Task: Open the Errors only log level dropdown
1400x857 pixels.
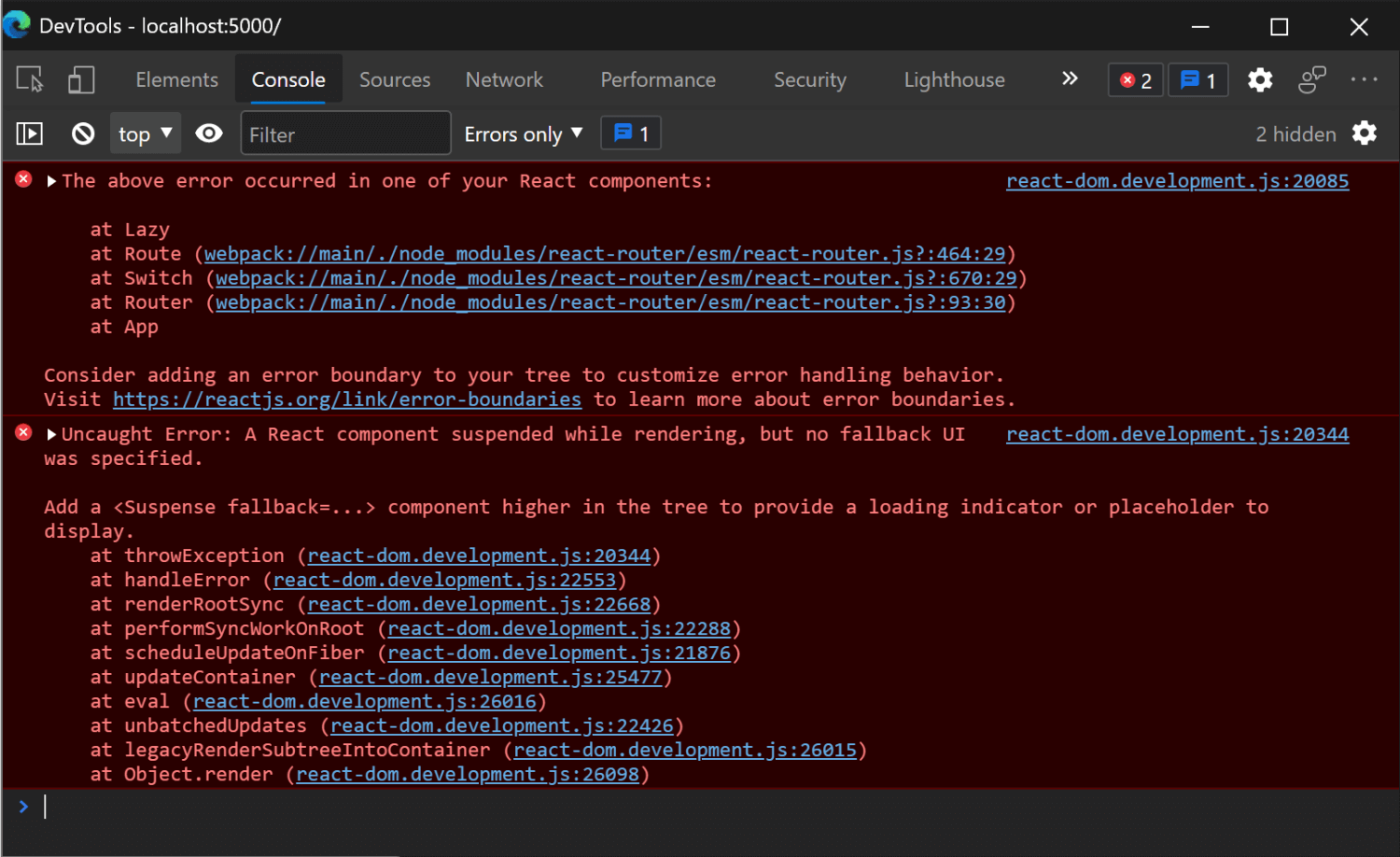Action: (523, 133)
